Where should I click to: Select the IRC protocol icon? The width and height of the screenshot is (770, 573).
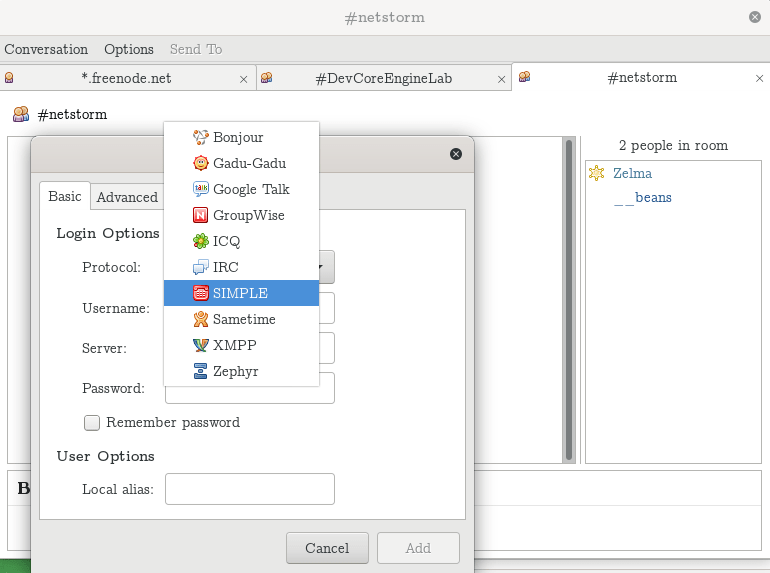tap(200, 267)
